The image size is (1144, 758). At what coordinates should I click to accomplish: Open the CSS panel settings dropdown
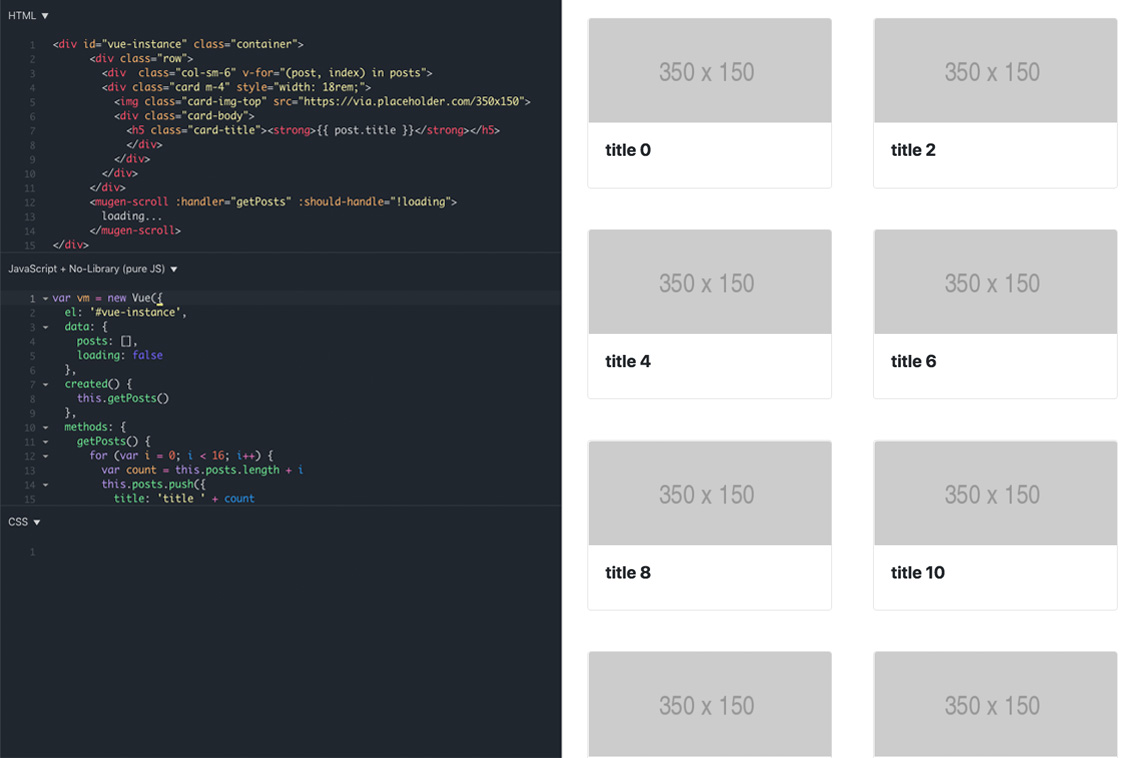(x=24, y=522)
